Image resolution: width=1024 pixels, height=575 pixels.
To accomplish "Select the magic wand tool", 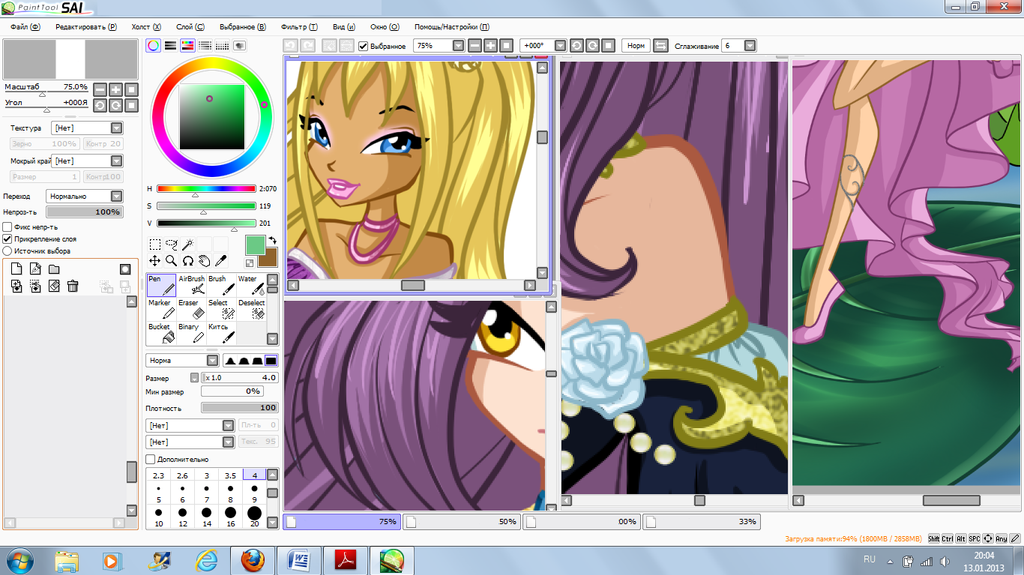I will pyautogui.click(x=187, y=244).
